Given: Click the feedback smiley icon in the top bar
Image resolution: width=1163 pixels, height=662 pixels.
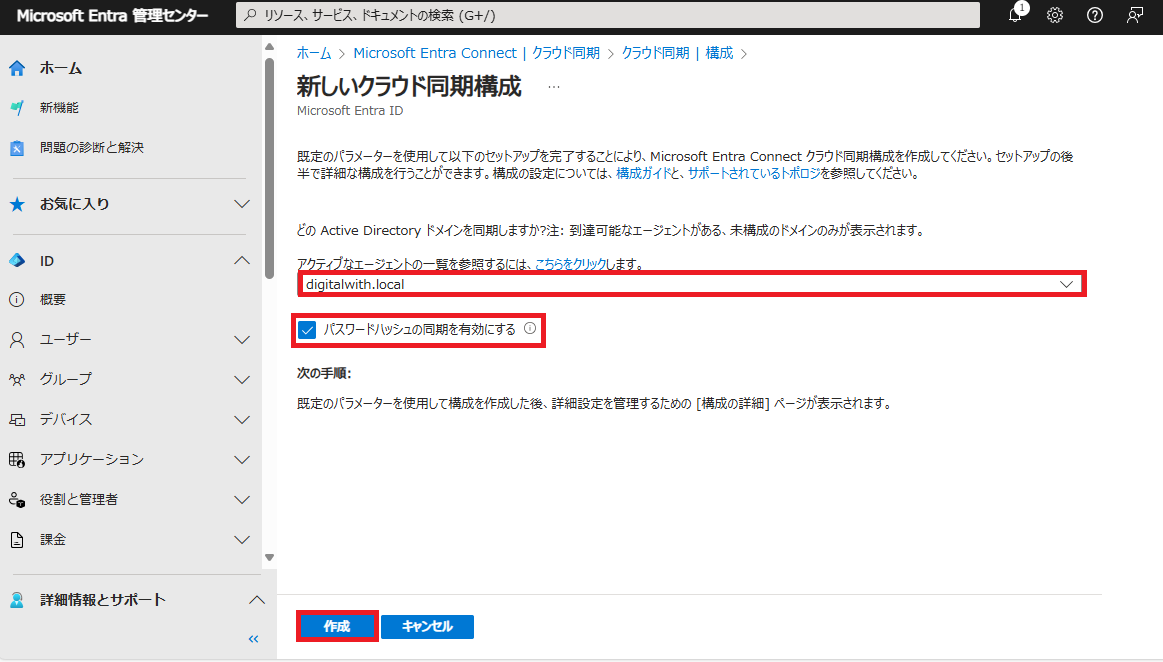Looking at the screenshot, I should click(x=1134, y=15).
